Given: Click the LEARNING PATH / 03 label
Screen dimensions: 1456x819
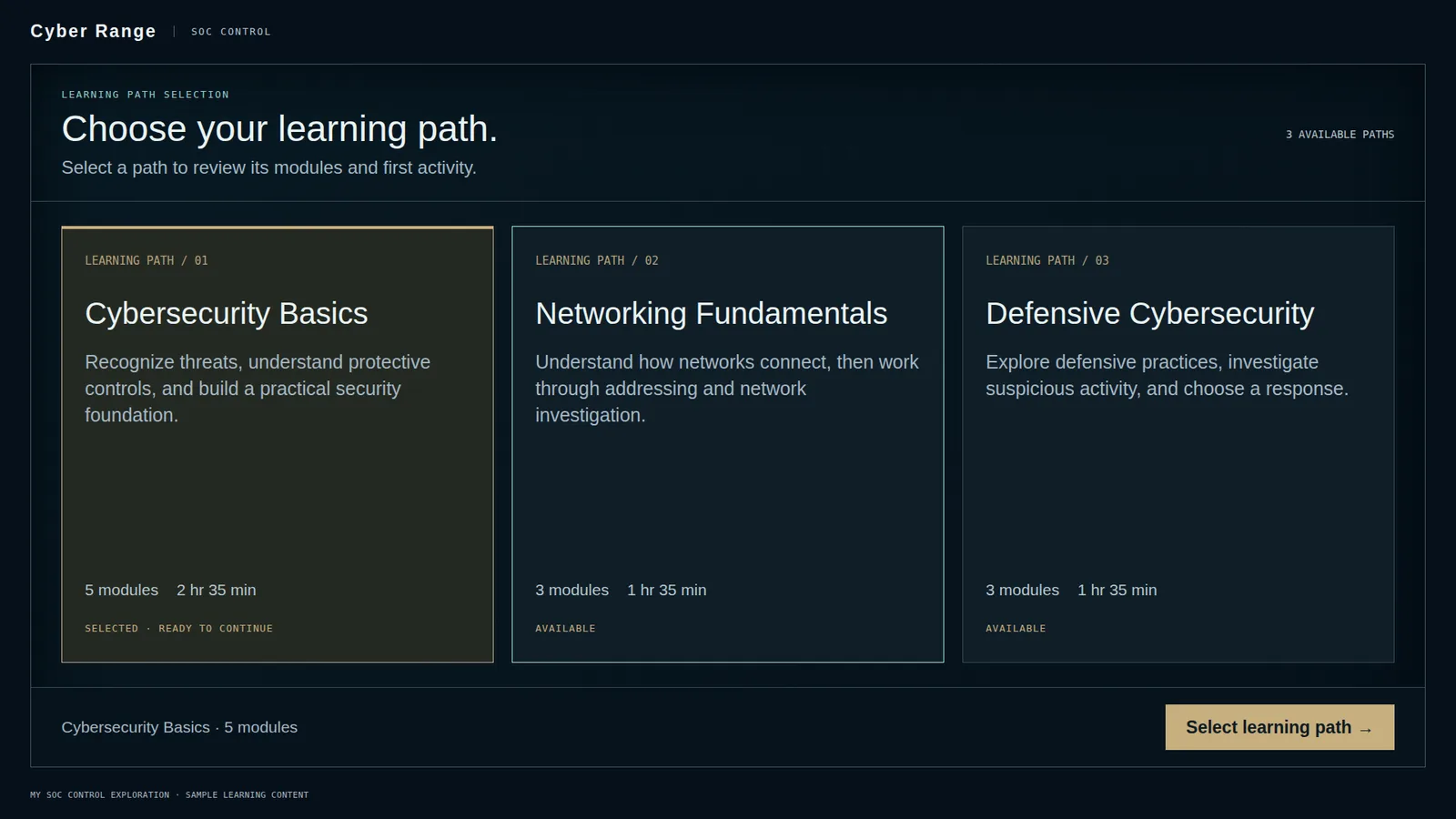Looking at the screenshot, I should coord(1047,260).
